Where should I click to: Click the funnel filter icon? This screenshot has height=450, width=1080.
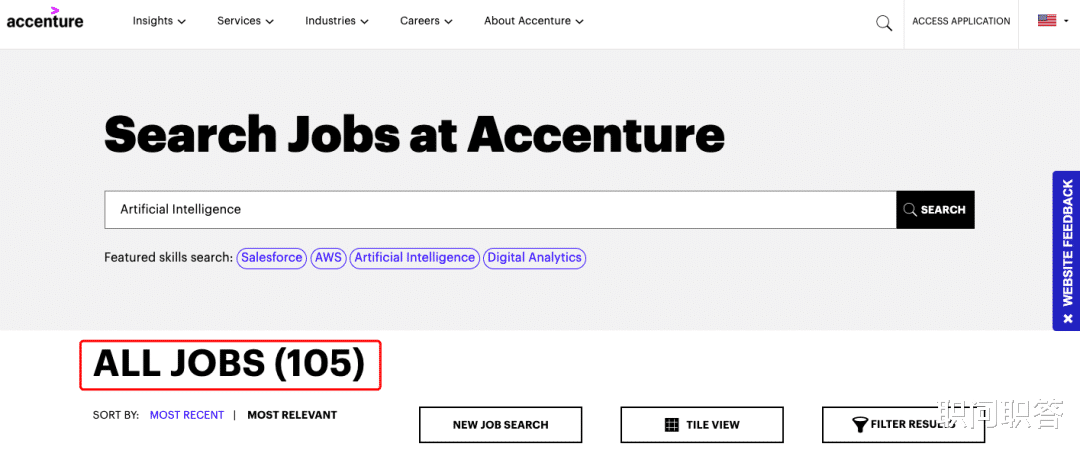click(859, 425)
